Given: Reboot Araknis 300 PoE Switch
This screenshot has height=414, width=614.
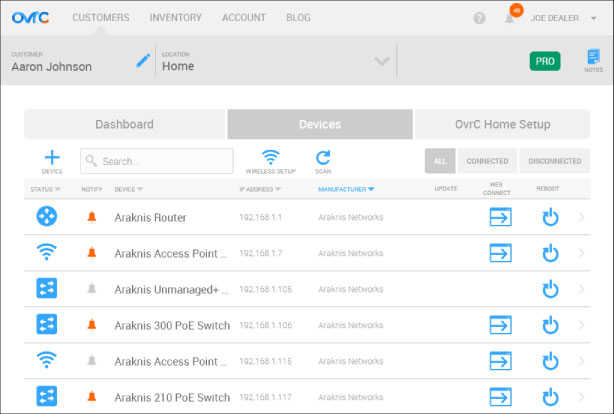Looking at the screenshot, I should coord(550,325).
